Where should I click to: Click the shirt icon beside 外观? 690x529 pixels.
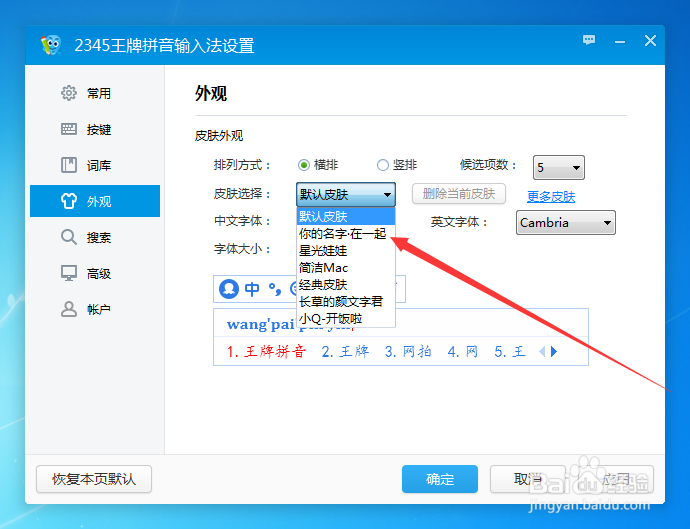coord(69,201)
